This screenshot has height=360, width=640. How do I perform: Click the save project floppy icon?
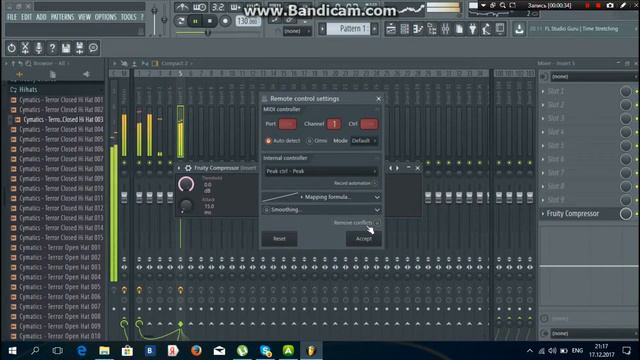(66, 48)
